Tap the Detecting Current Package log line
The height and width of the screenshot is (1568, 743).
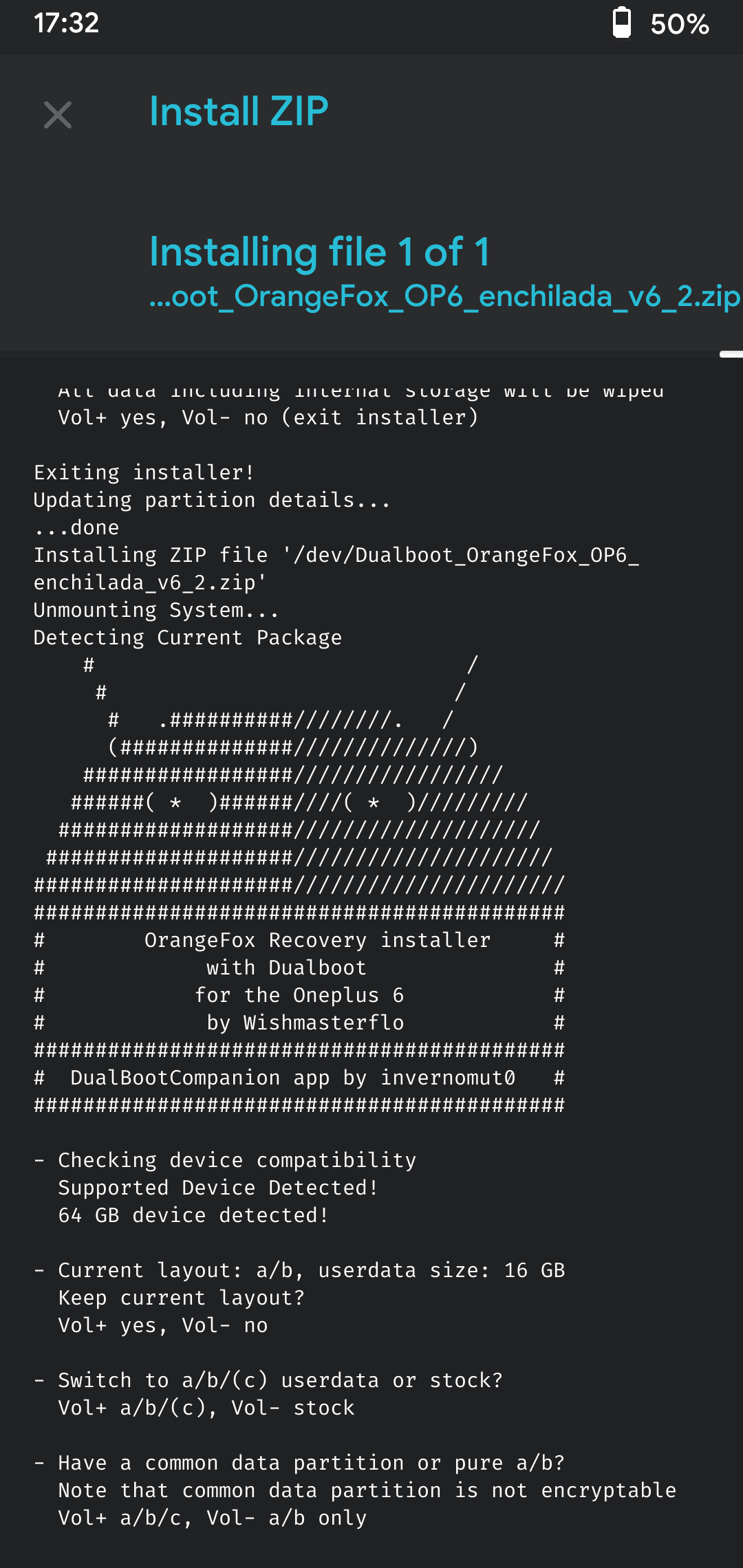click(188, 638)
